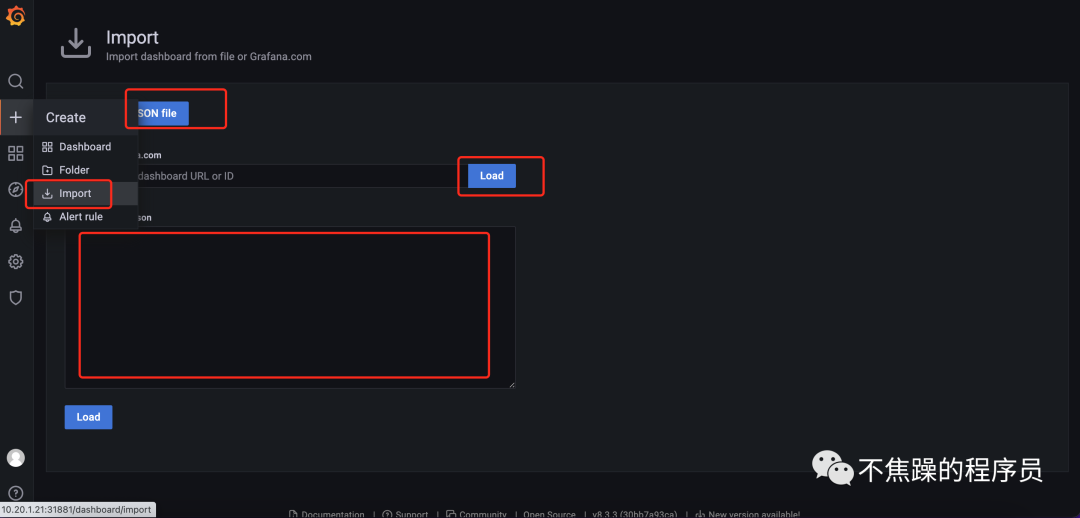Open the Explore compass icon
1080x518 pixels.
(x=15, y=189)
